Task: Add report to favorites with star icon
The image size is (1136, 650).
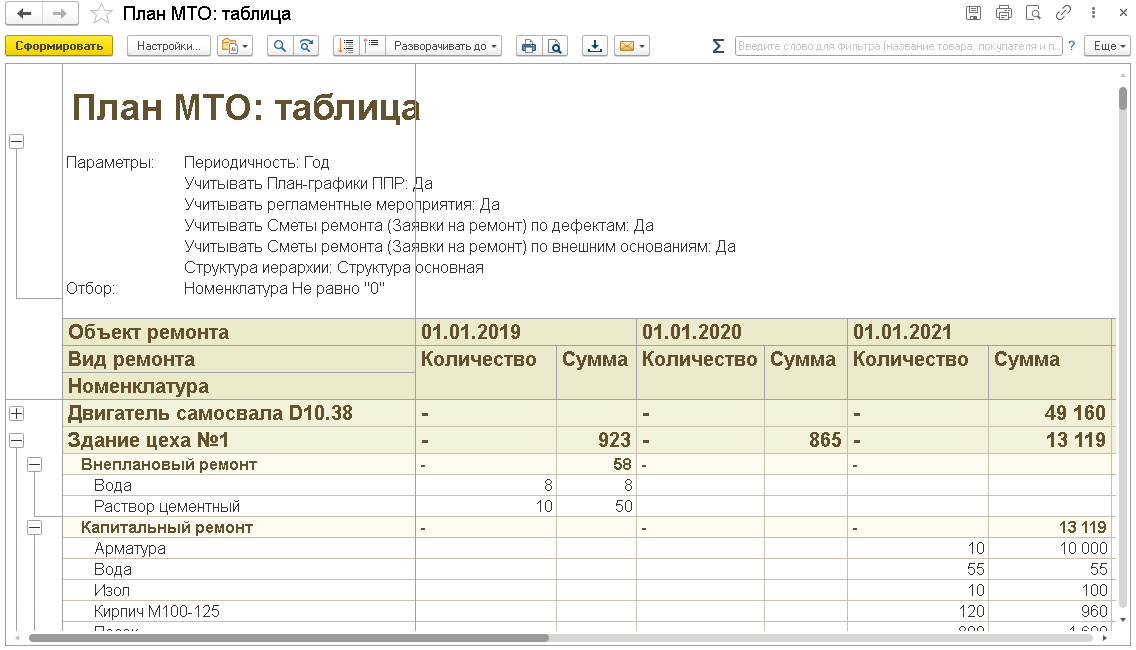Action: (x=101, y=14)
